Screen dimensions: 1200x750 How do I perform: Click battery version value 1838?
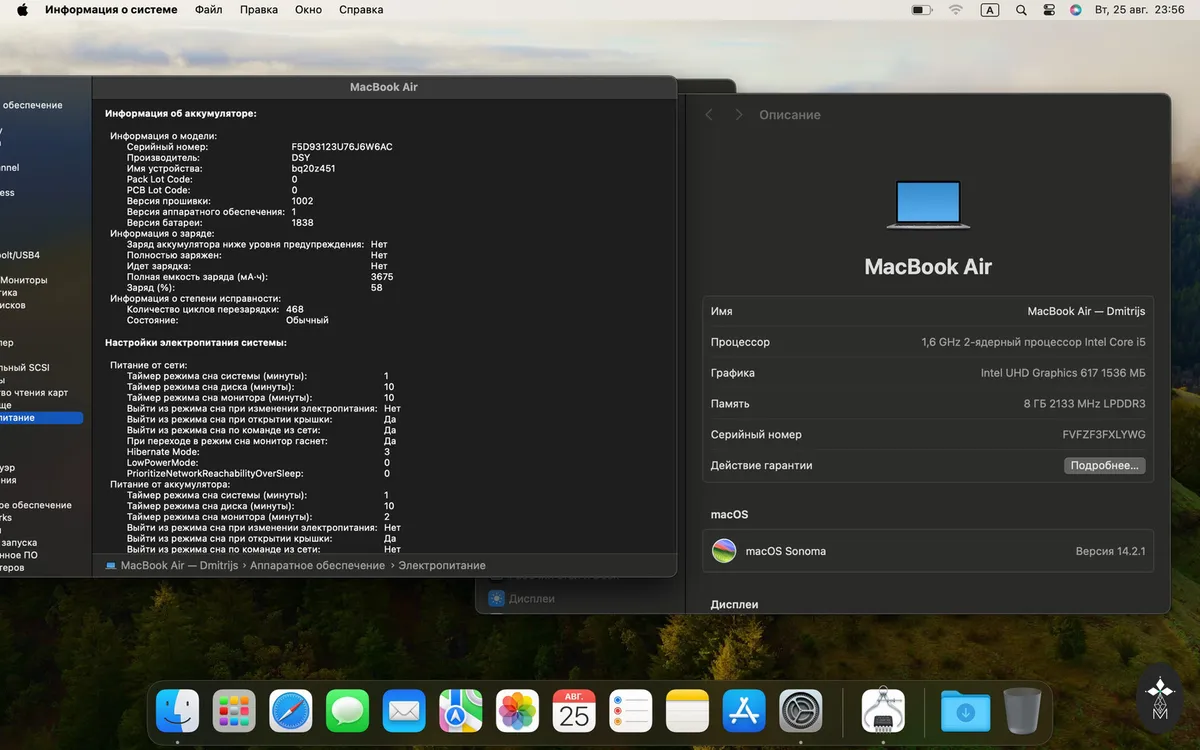(302, 223)
